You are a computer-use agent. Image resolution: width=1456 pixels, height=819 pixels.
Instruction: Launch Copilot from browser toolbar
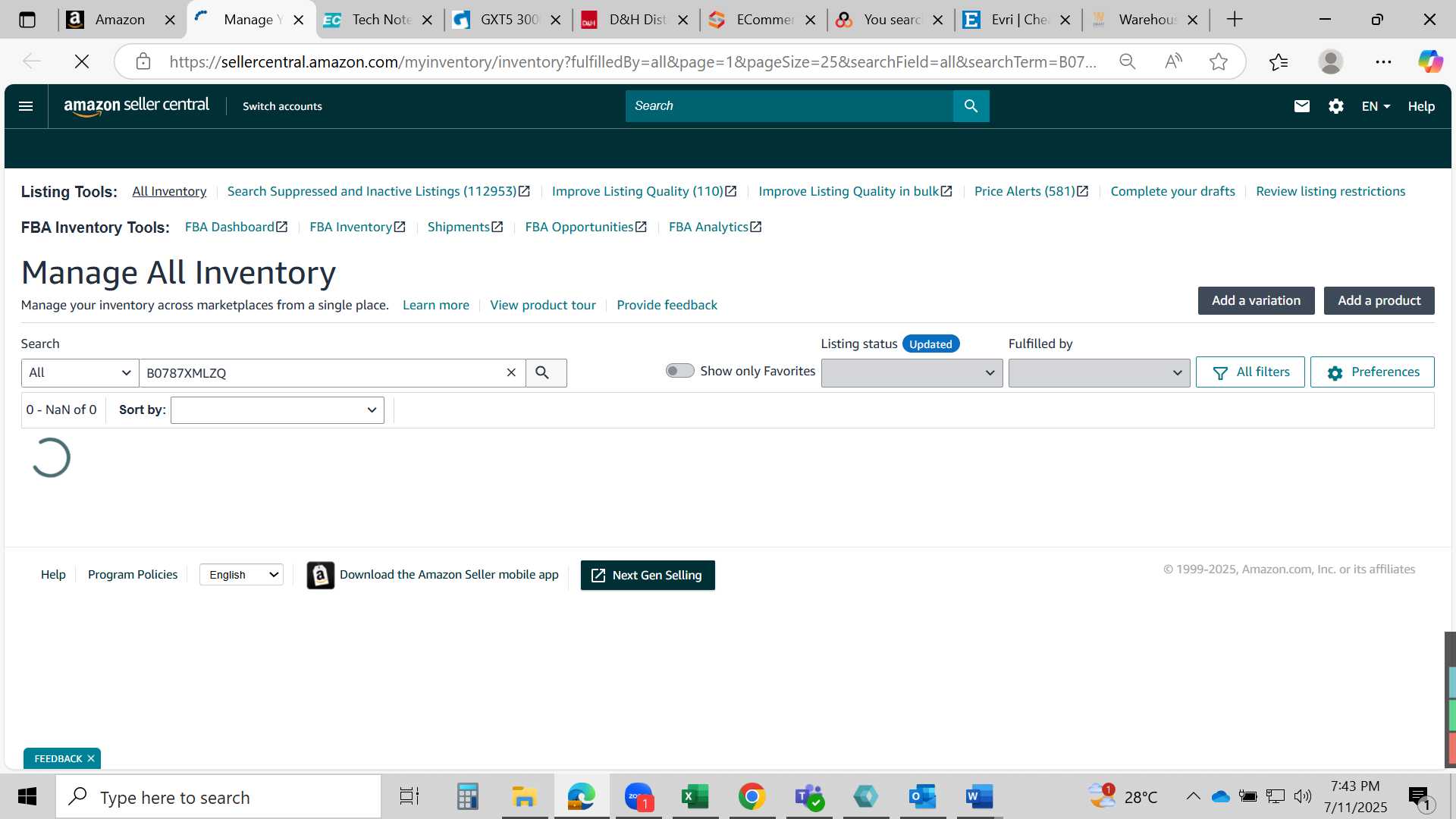pos(1430,61)
